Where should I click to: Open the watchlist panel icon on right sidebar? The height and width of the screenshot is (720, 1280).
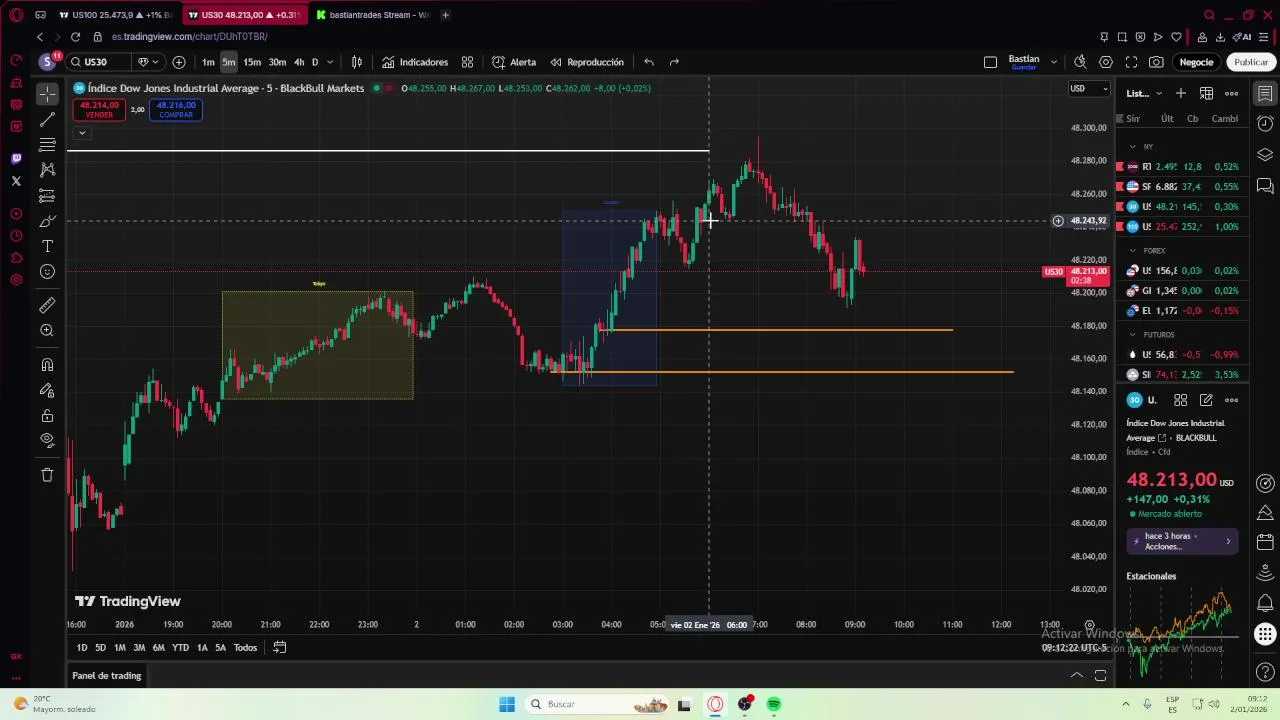click(1265, 93)
